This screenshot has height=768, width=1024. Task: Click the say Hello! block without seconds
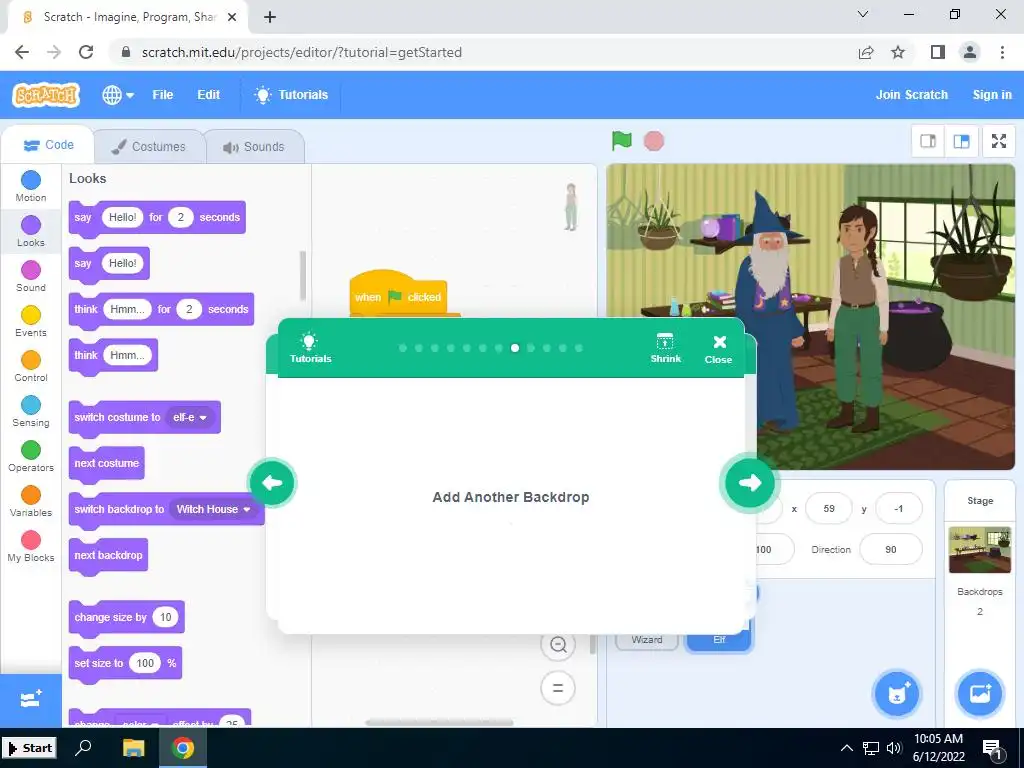pyautogui.click(x=109, y=264)
